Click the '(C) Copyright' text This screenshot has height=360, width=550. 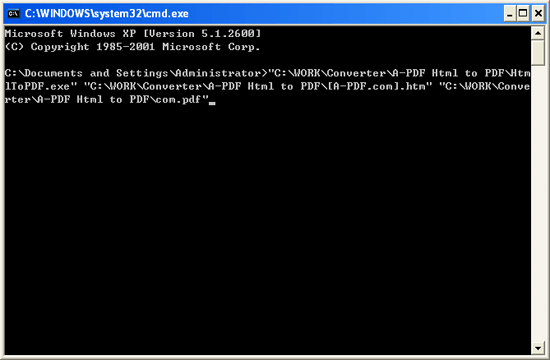pyautogui.click(x=47, y=47)
